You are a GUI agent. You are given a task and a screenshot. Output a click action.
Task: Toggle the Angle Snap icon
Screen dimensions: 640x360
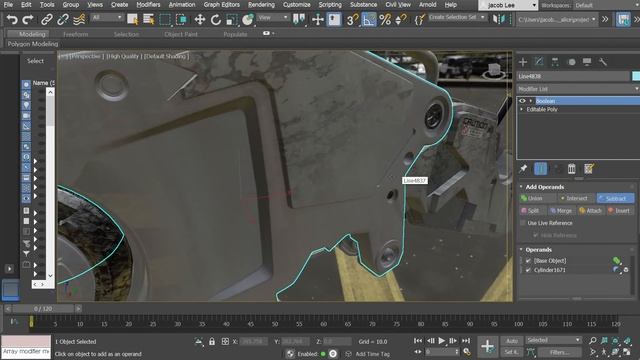pyautogui.click(x=369, y=19)
